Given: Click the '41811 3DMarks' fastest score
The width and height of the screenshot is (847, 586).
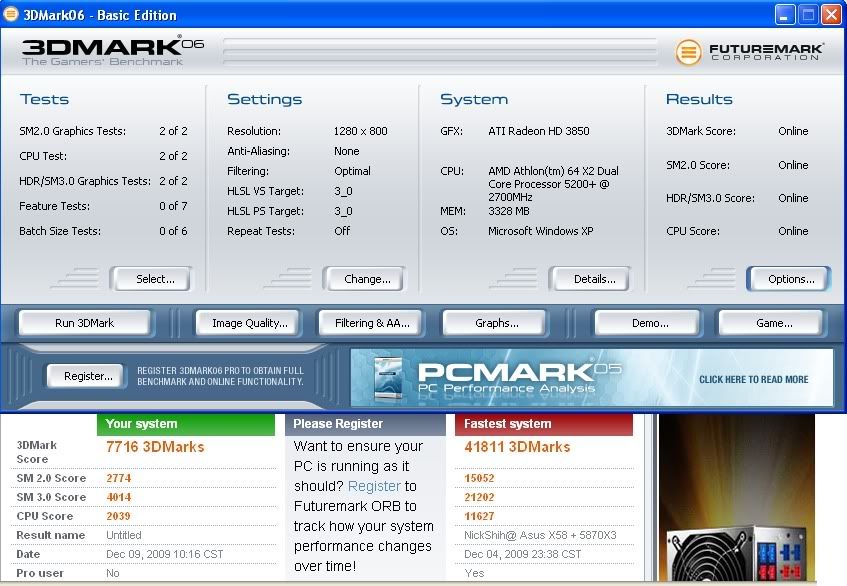Looking at the screenshot, I should 517,447.
